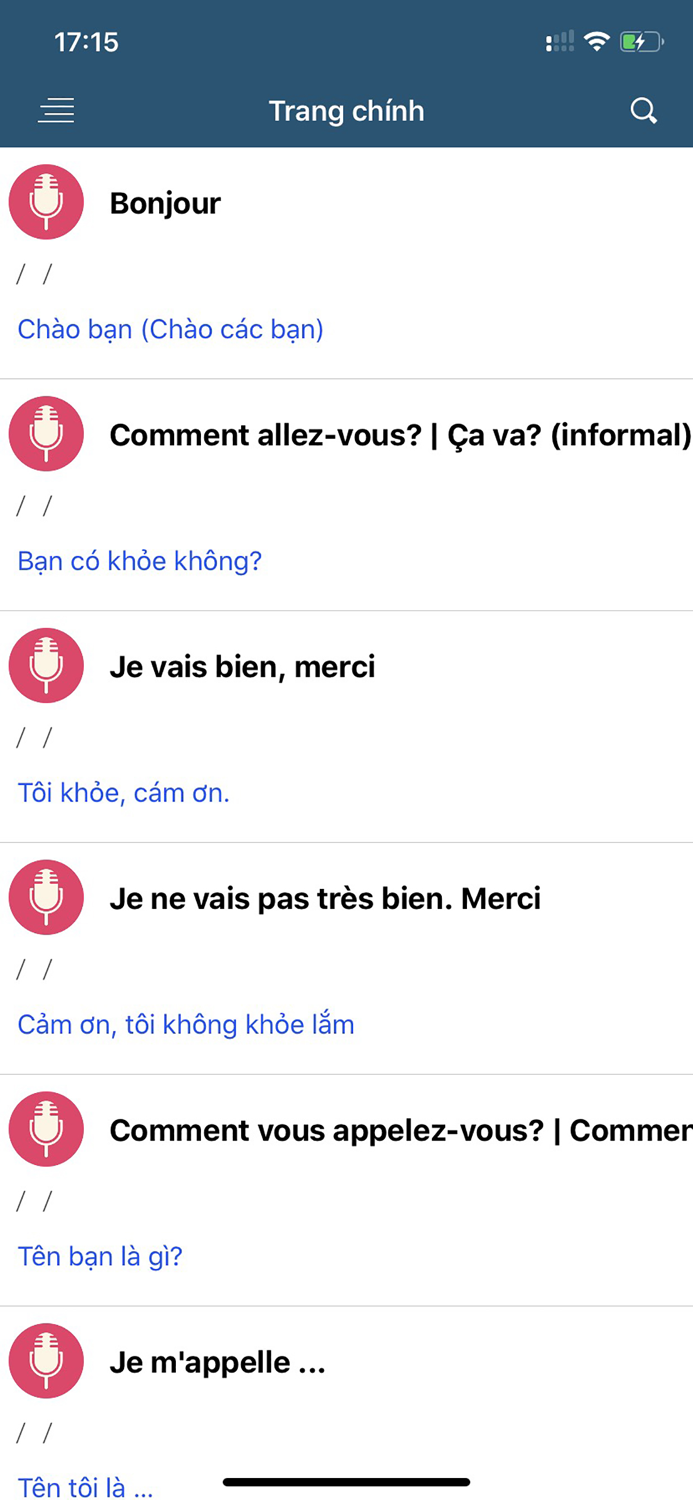
Task: Open translation "Chào bạn (Chào các bạn)"
Action: [x=170, y=329]
